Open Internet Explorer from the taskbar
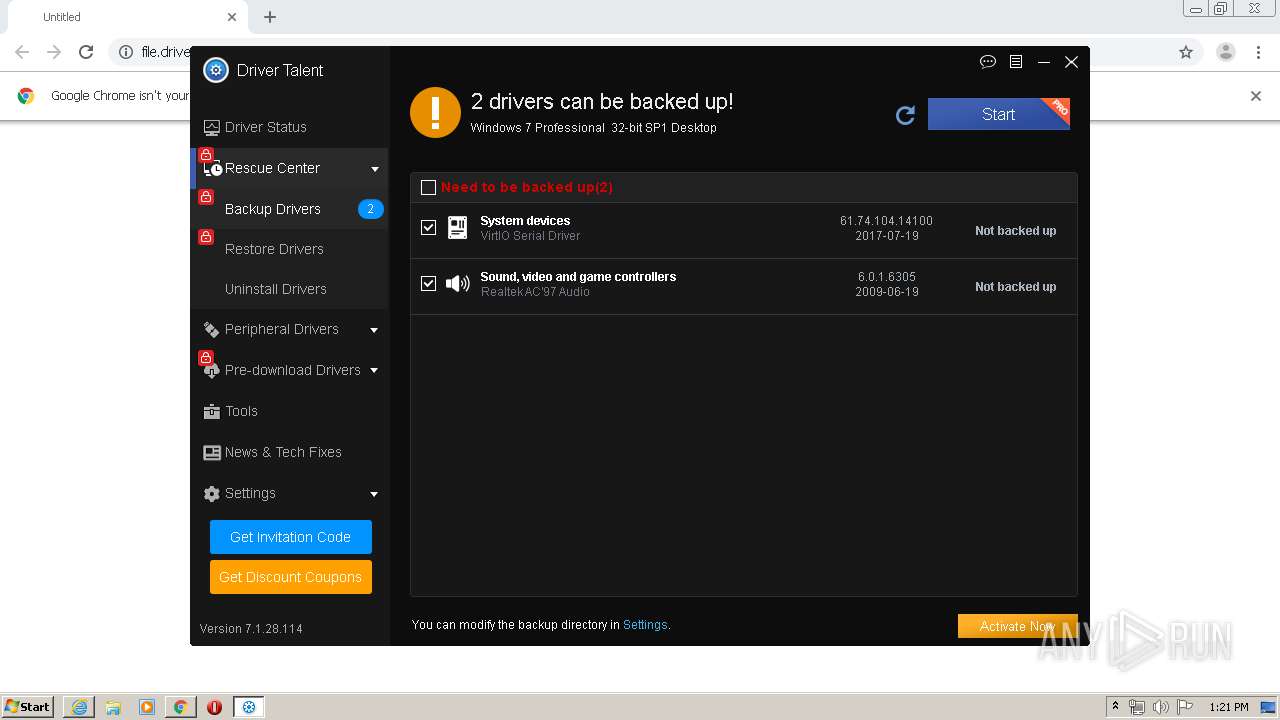Screen dimensions: 1280x720 tap(79, 707)
